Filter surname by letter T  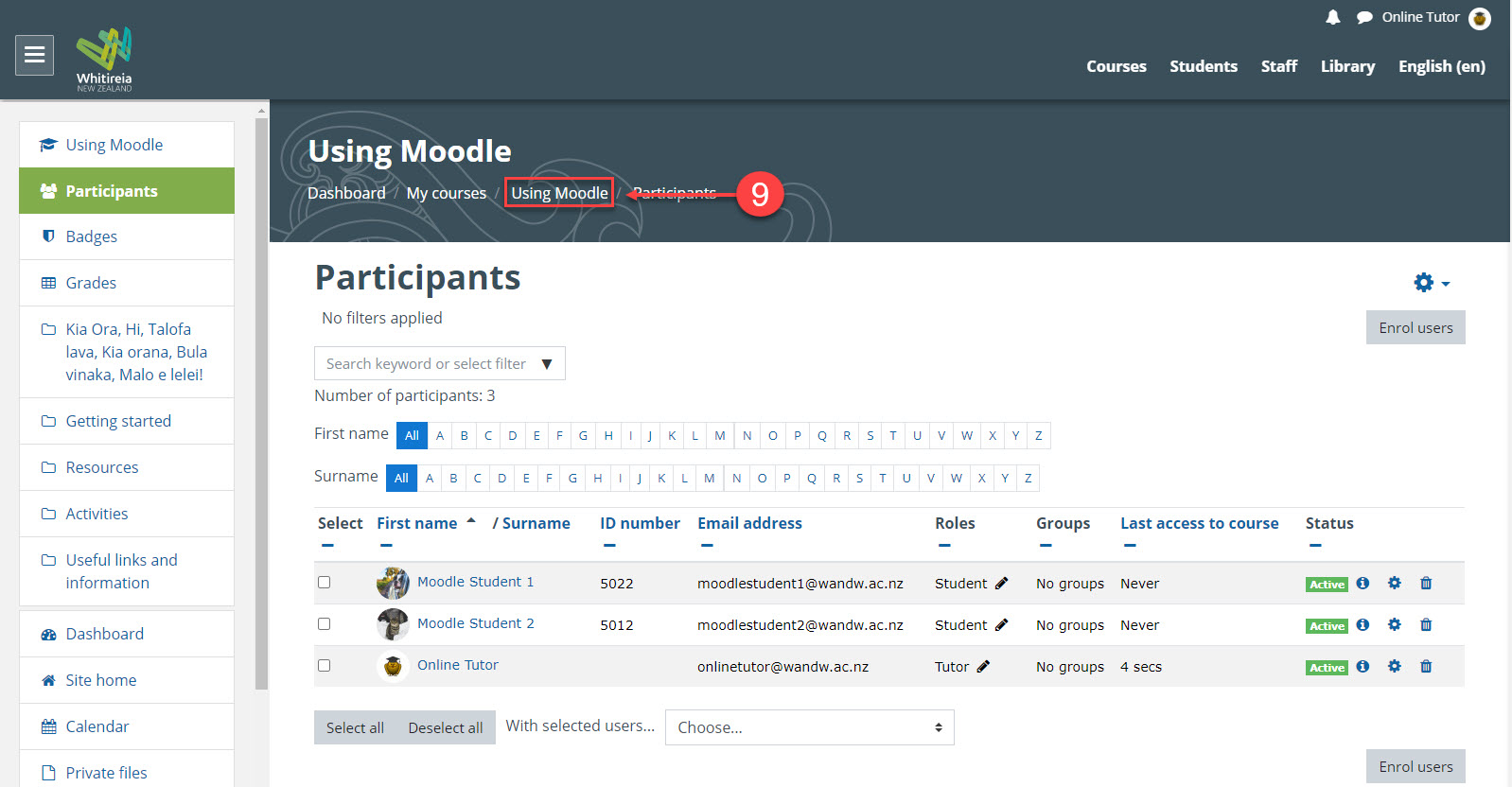click(883, 478)
